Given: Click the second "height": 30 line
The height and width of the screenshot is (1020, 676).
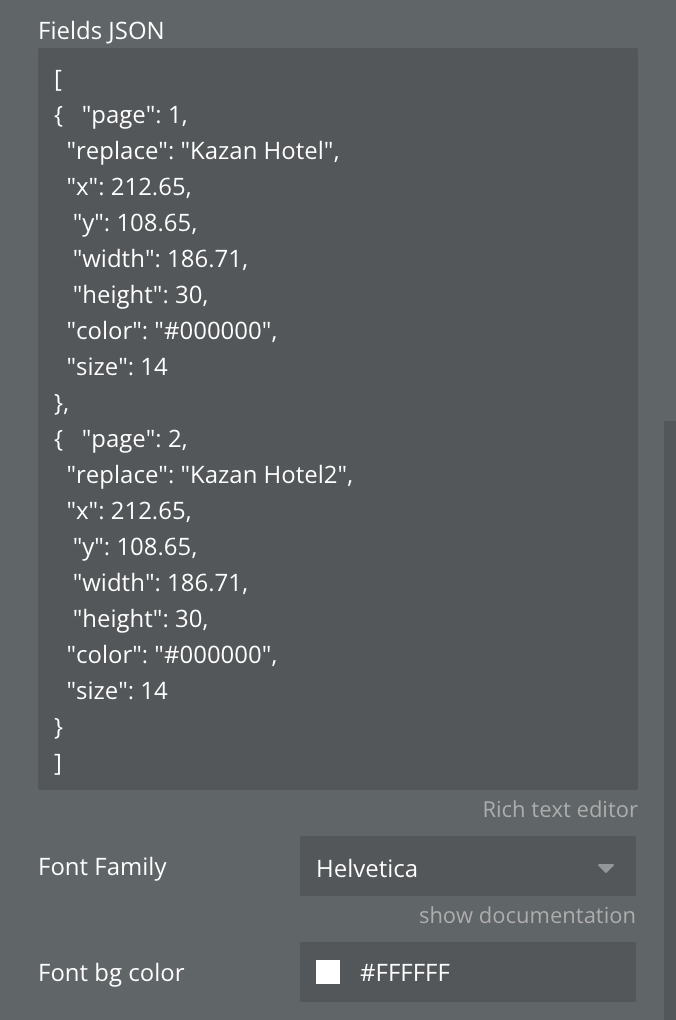Looking at the screenshot, I should click(x=140, y=619).
